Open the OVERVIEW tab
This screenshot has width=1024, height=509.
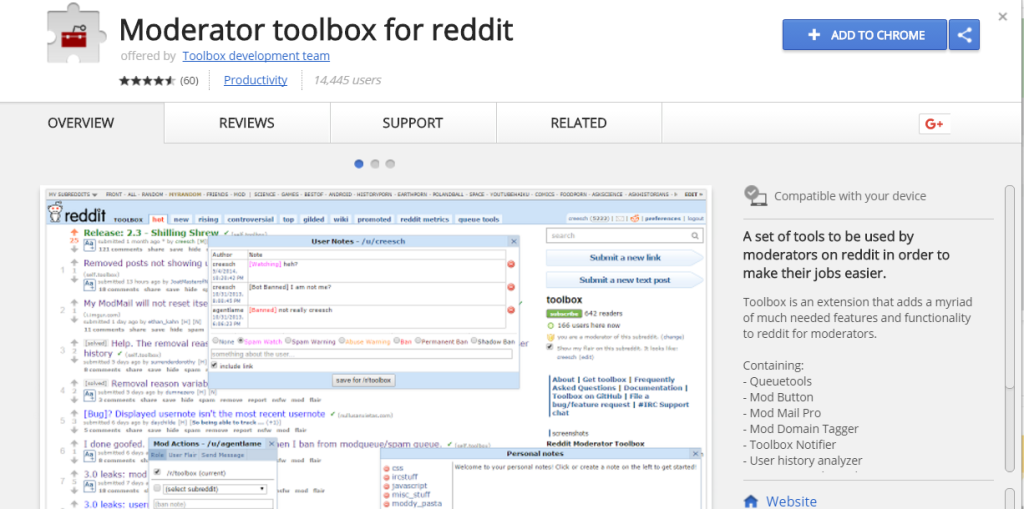(81, 123)
